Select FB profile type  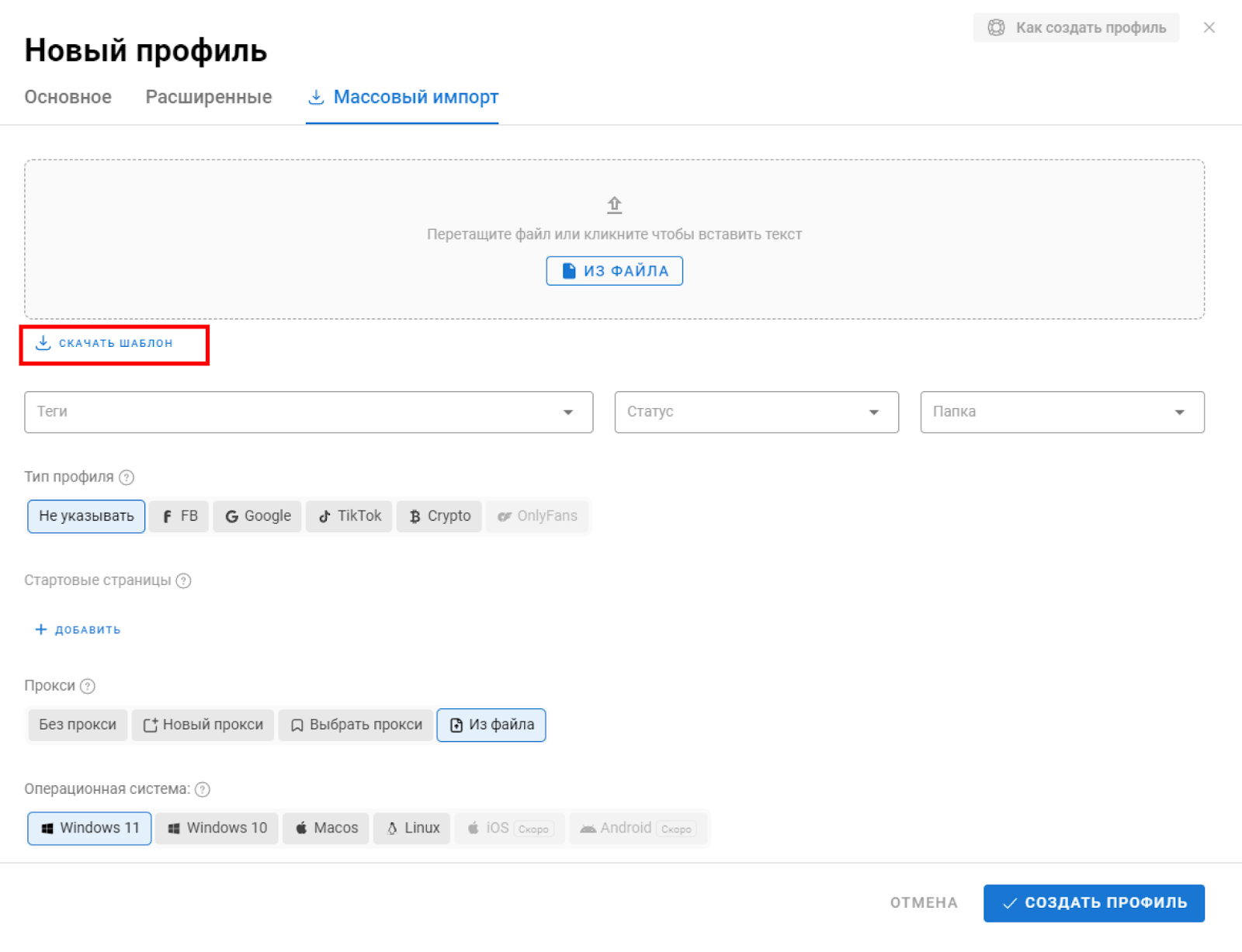pyautogui.click(x=179, y=516)
